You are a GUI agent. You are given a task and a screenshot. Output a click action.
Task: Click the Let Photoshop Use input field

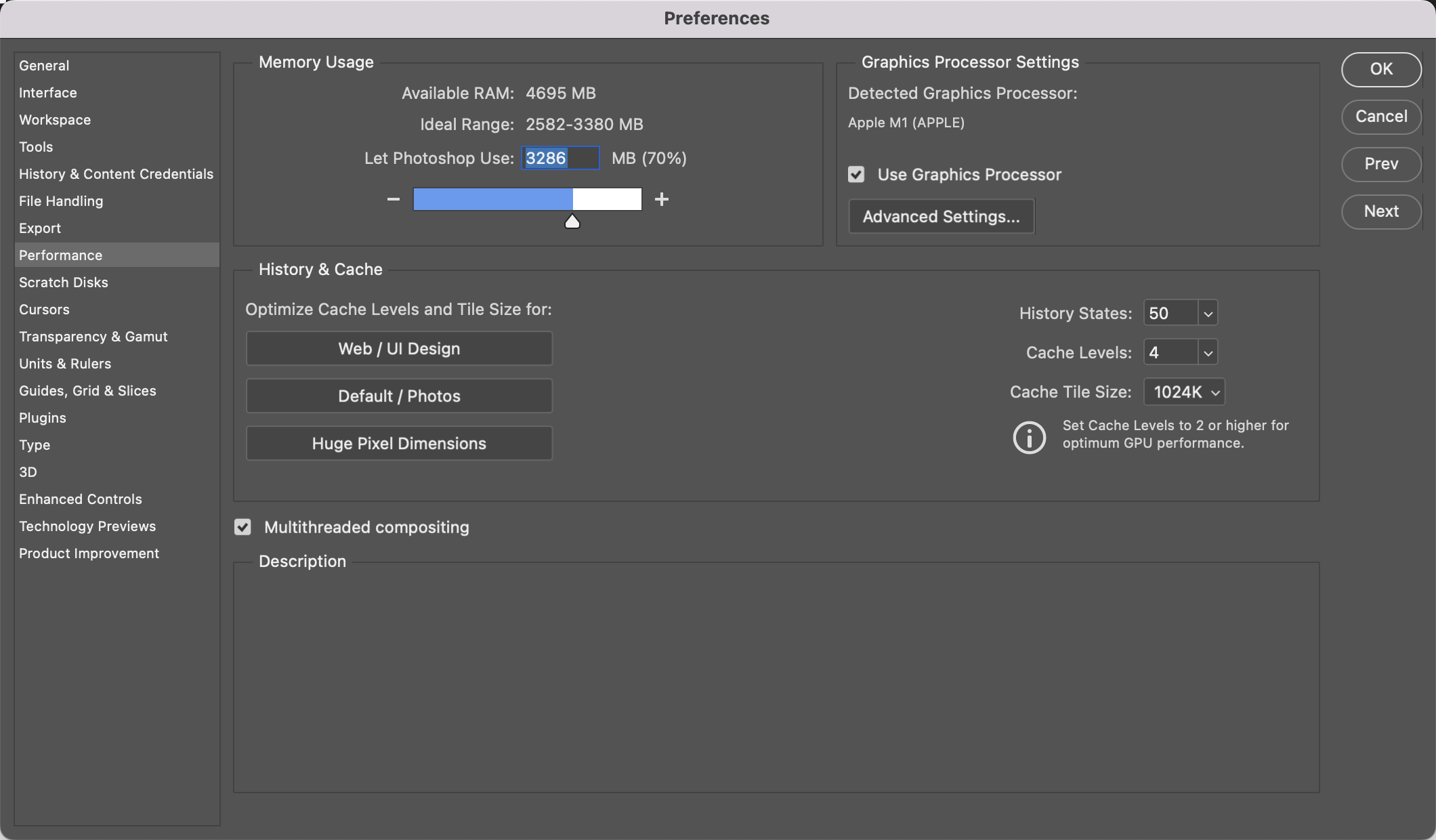(559, 159)
